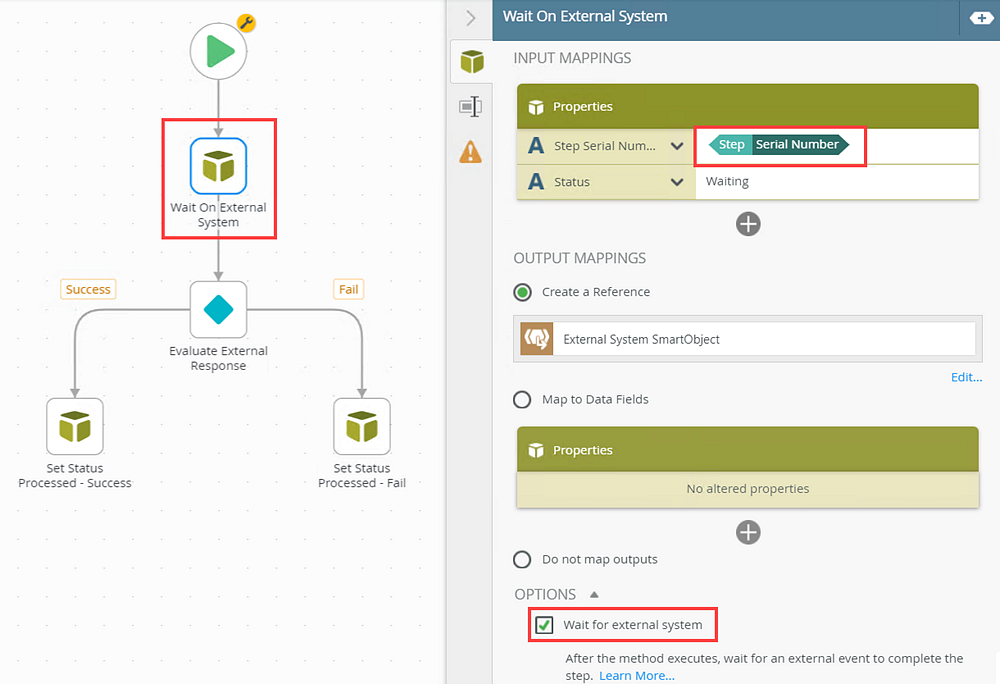Uncheck Wait for external system checkbox

pos(544,625)
